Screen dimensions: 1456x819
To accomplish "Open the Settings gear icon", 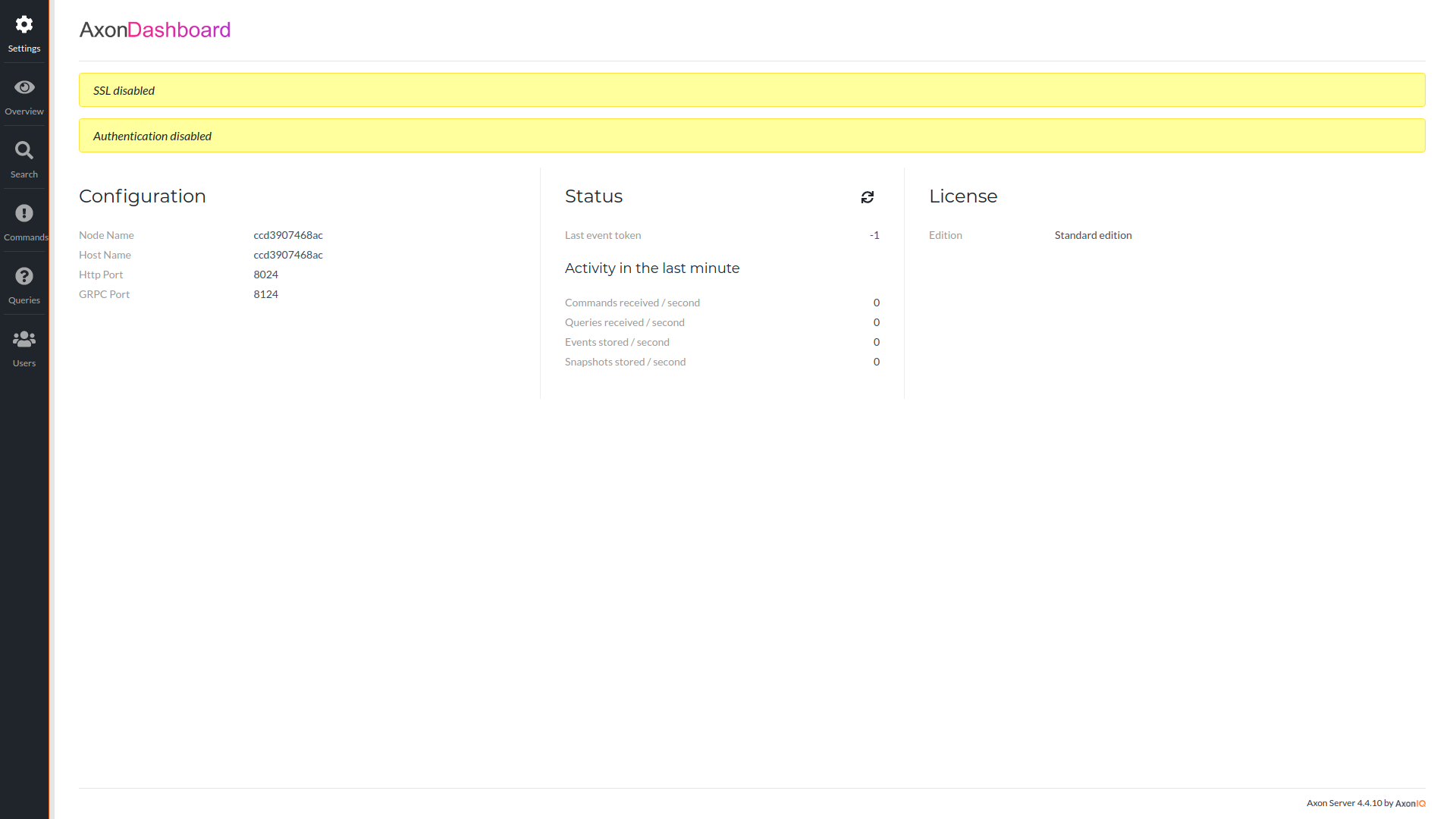I will pos(24,24).
